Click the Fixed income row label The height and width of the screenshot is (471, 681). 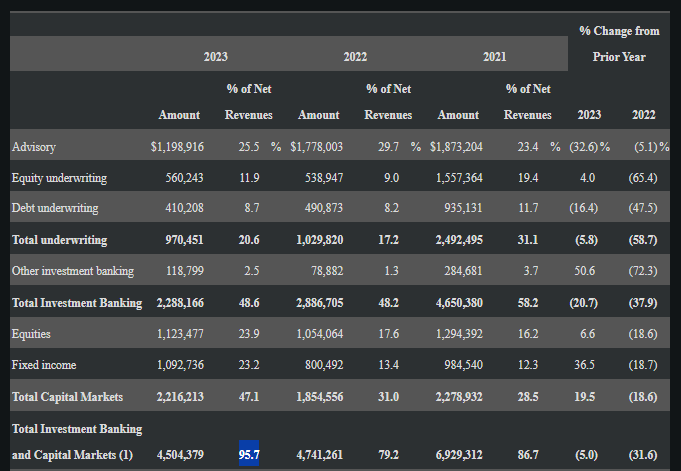[x=43, y=365]
